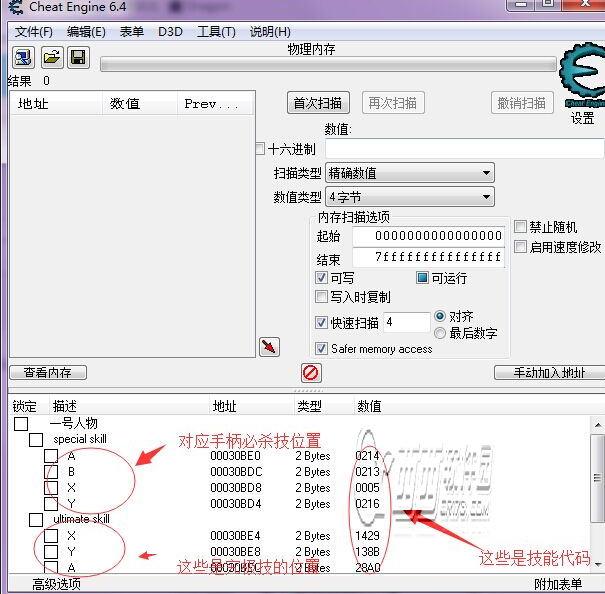Screen dimensions: 605x594
Task: Toggle the 可运行 executable checkbox
Action: pos(422,277)
